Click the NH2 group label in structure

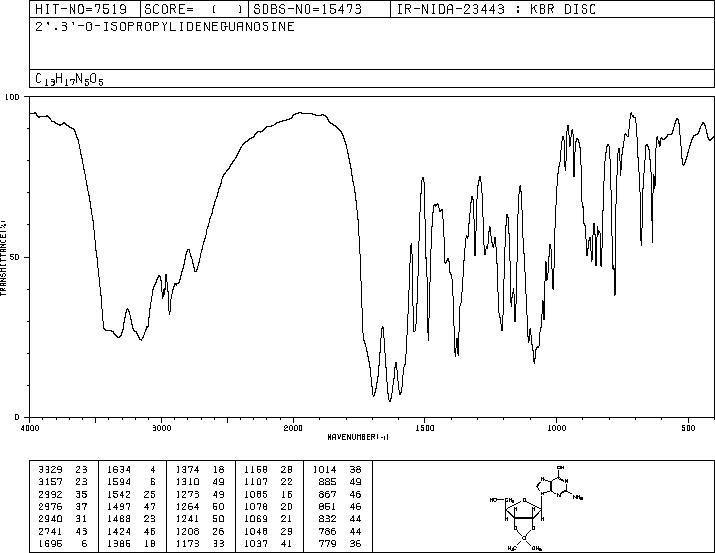(x=578, y=498)
